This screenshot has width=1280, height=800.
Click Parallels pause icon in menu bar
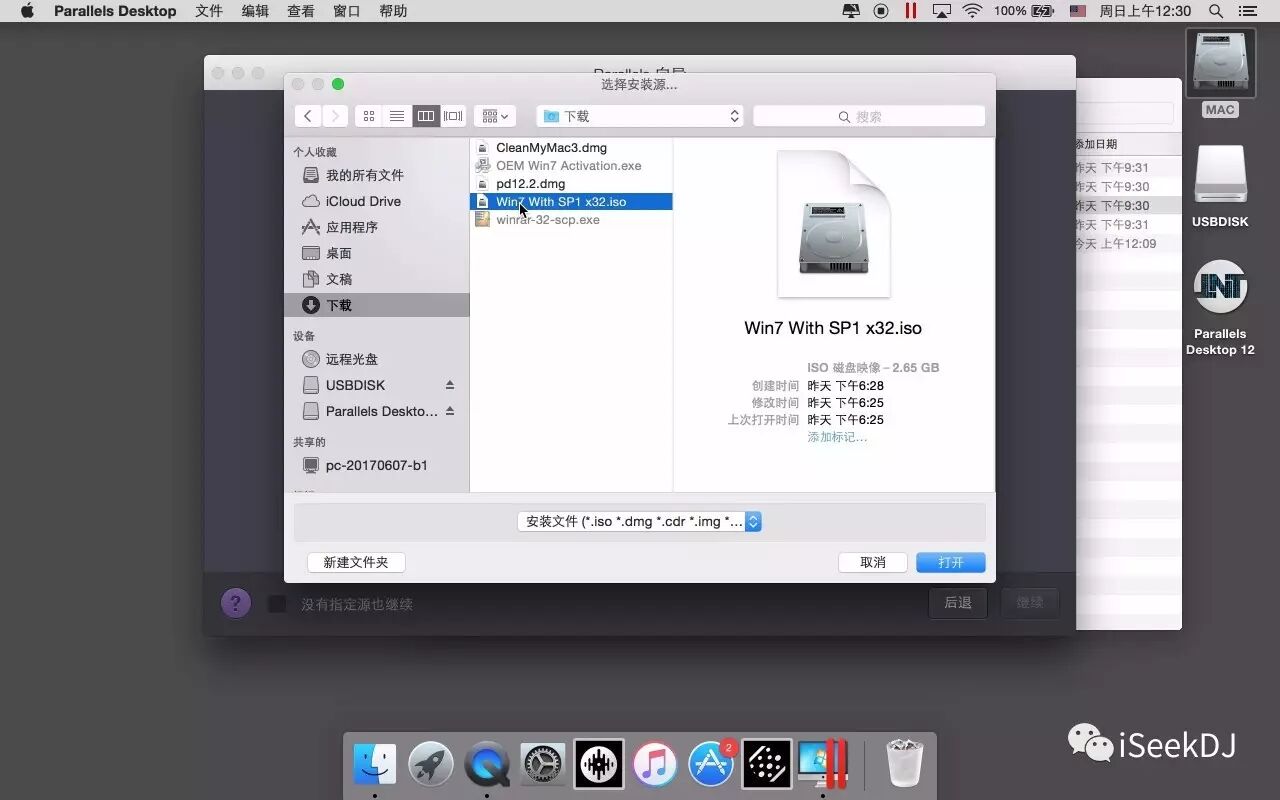[911, 11]
